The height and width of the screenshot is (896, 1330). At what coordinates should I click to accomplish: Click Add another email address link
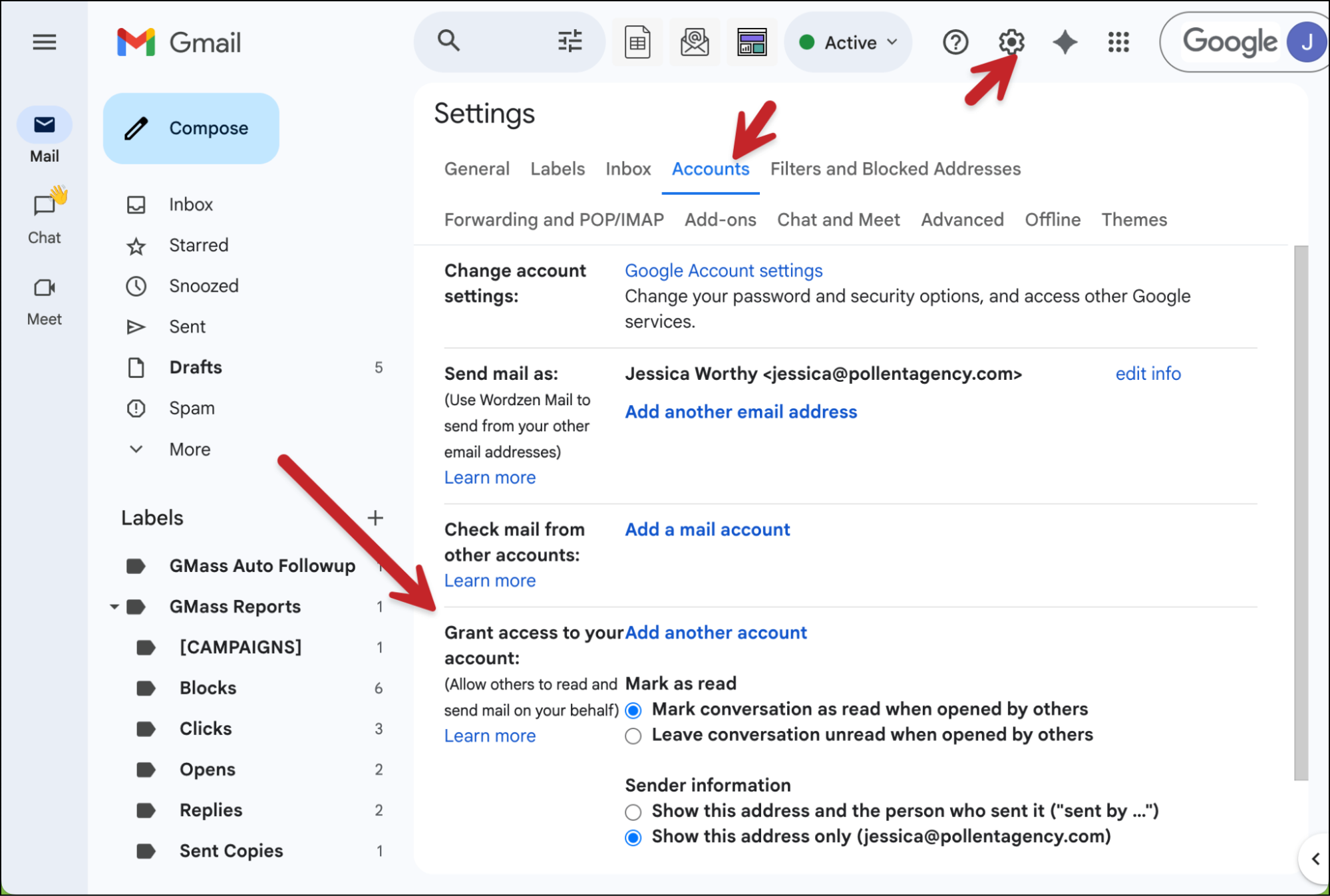click(x=741, y=412)
